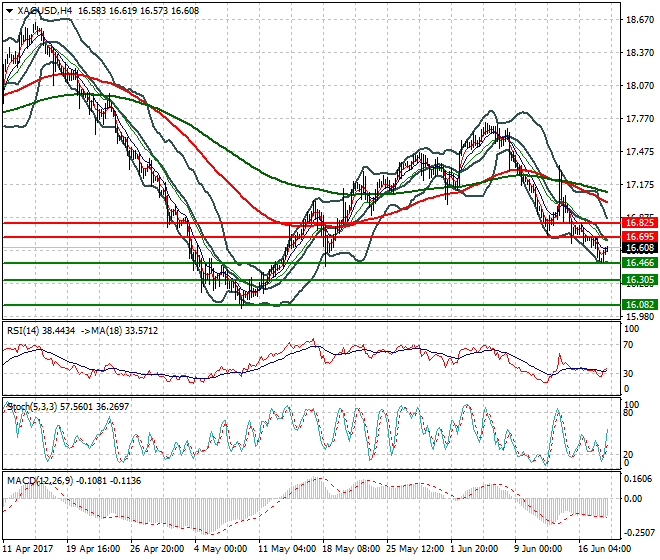Select the 1 Jun 20:00 date label
The width and height of the screenshot is (660, 560).
pyautogui.click(x=474, y=549)
